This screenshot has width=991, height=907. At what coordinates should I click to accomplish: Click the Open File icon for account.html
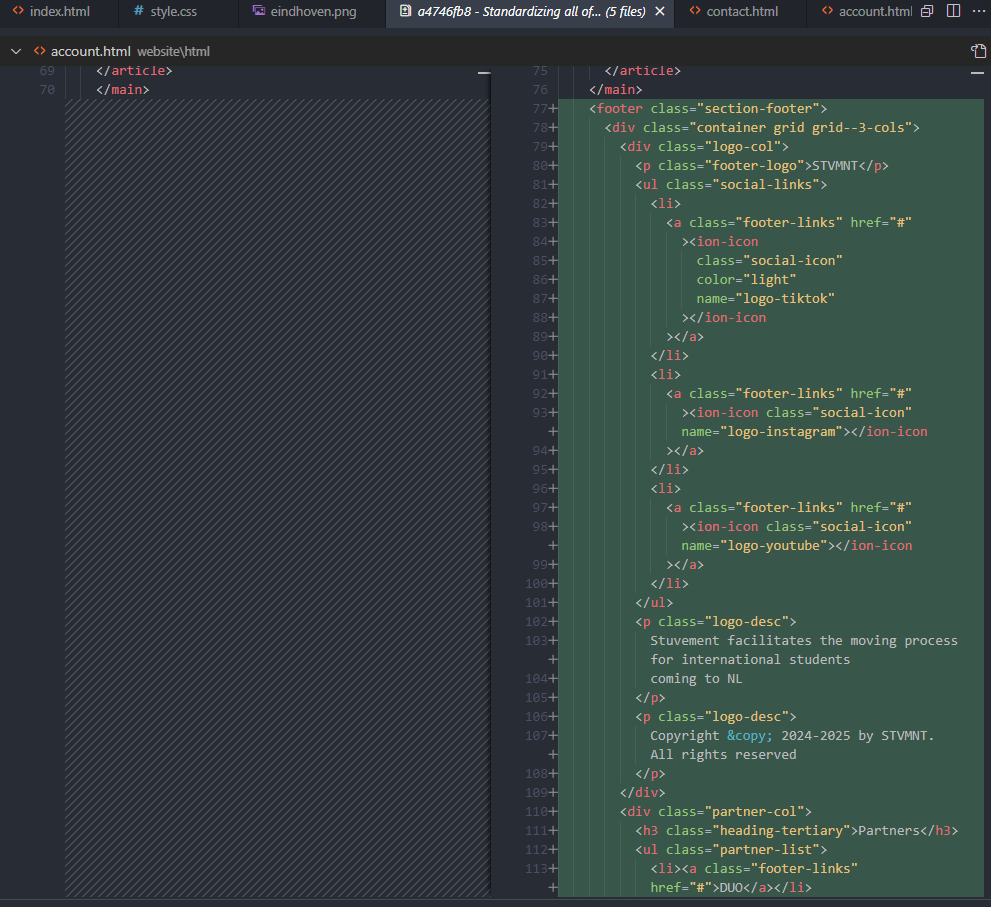point(977,51)
